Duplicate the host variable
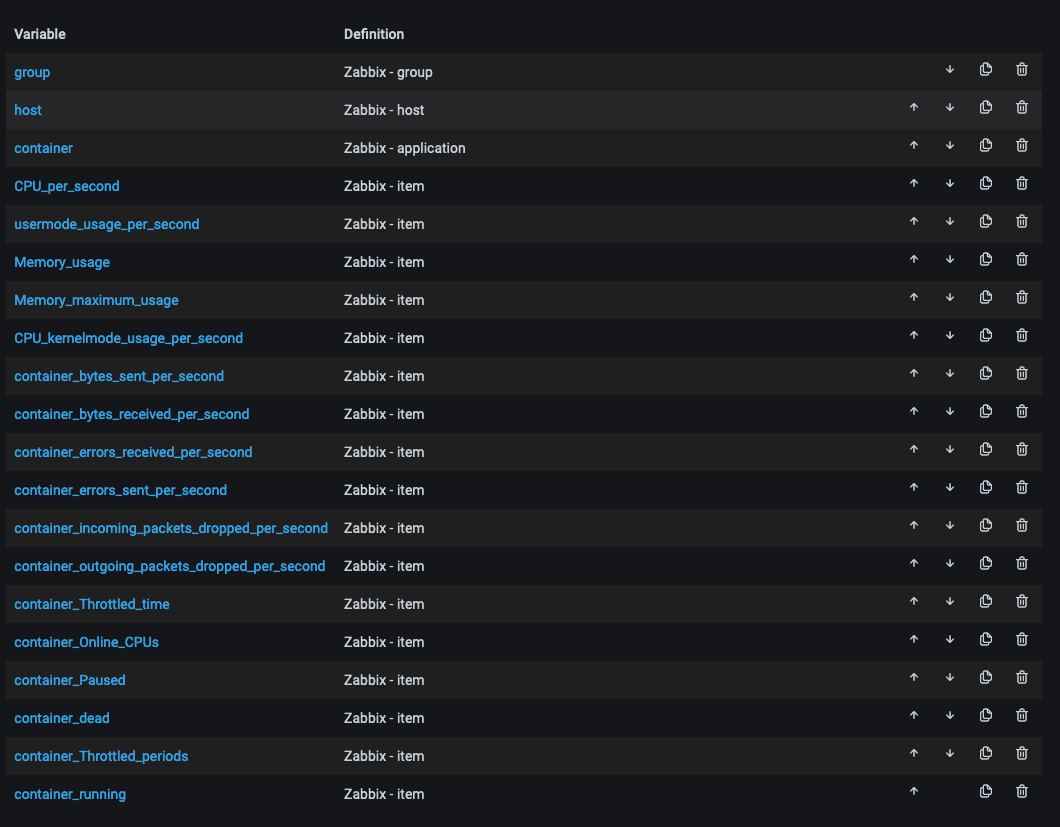The image size is (1060, 827). (x=985, y=108)
